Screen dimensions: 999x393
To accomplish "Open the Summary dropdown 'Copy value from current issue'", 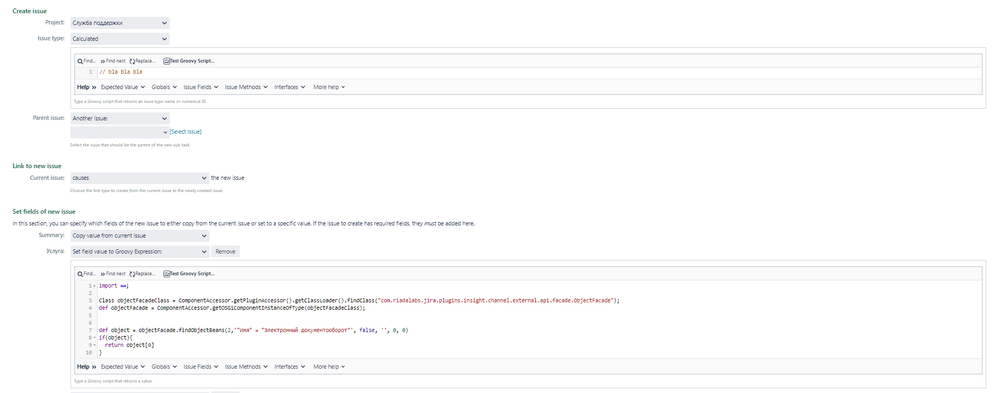I will 140,236.
